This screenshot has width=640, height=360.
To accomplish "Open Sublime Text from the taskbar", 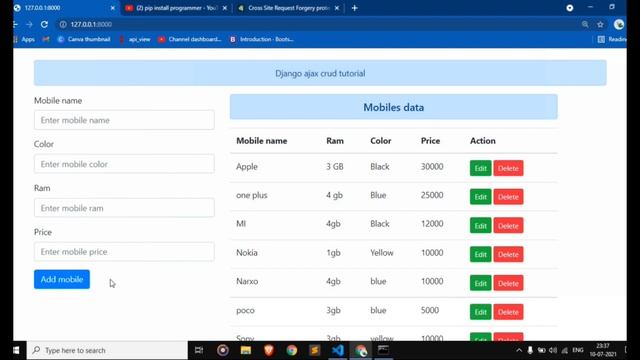I will [x=315, y=350].
